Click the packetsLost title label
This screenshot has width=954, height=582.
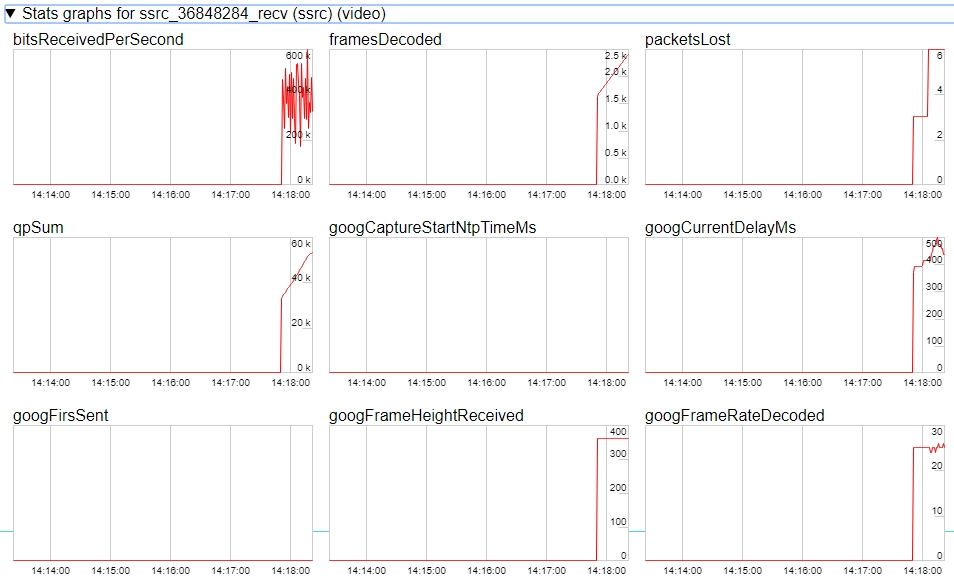pyautogui.click(x=688, y=40)
